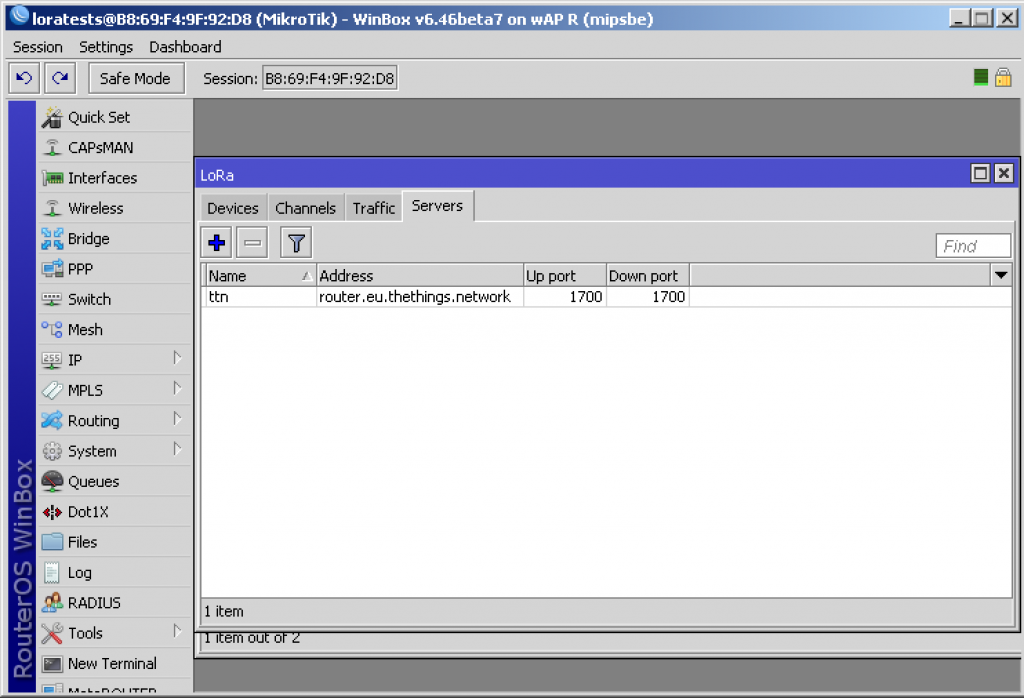Expand the Routing submenu
The height and width of the screenshot is (698, 1024).
tap(93, 421)
